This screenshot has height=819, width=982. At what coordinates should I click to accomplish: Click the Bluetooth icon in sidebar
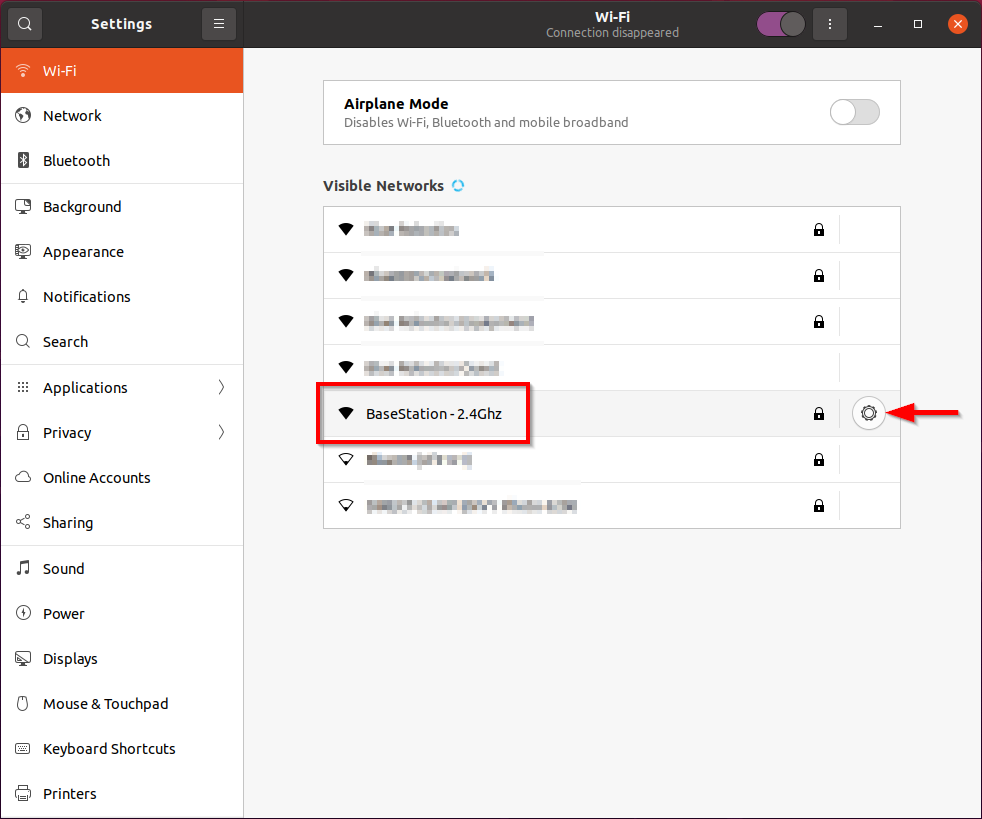(24, 161)
